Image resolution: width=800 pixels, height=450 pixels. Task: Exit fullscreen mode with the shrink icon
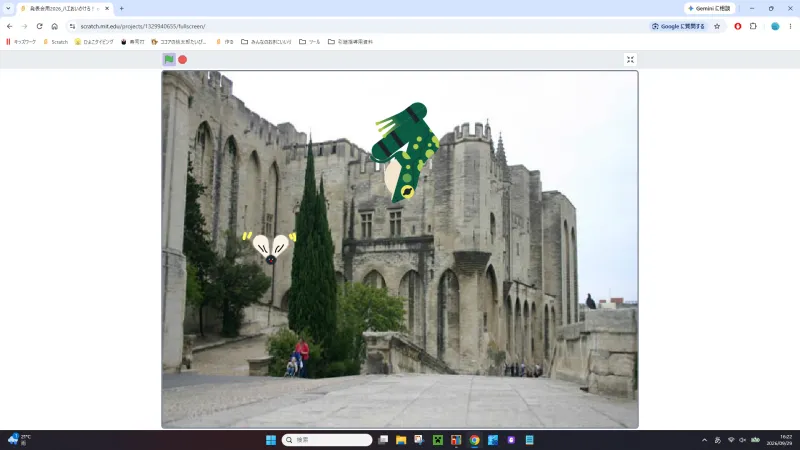[630, 60]
